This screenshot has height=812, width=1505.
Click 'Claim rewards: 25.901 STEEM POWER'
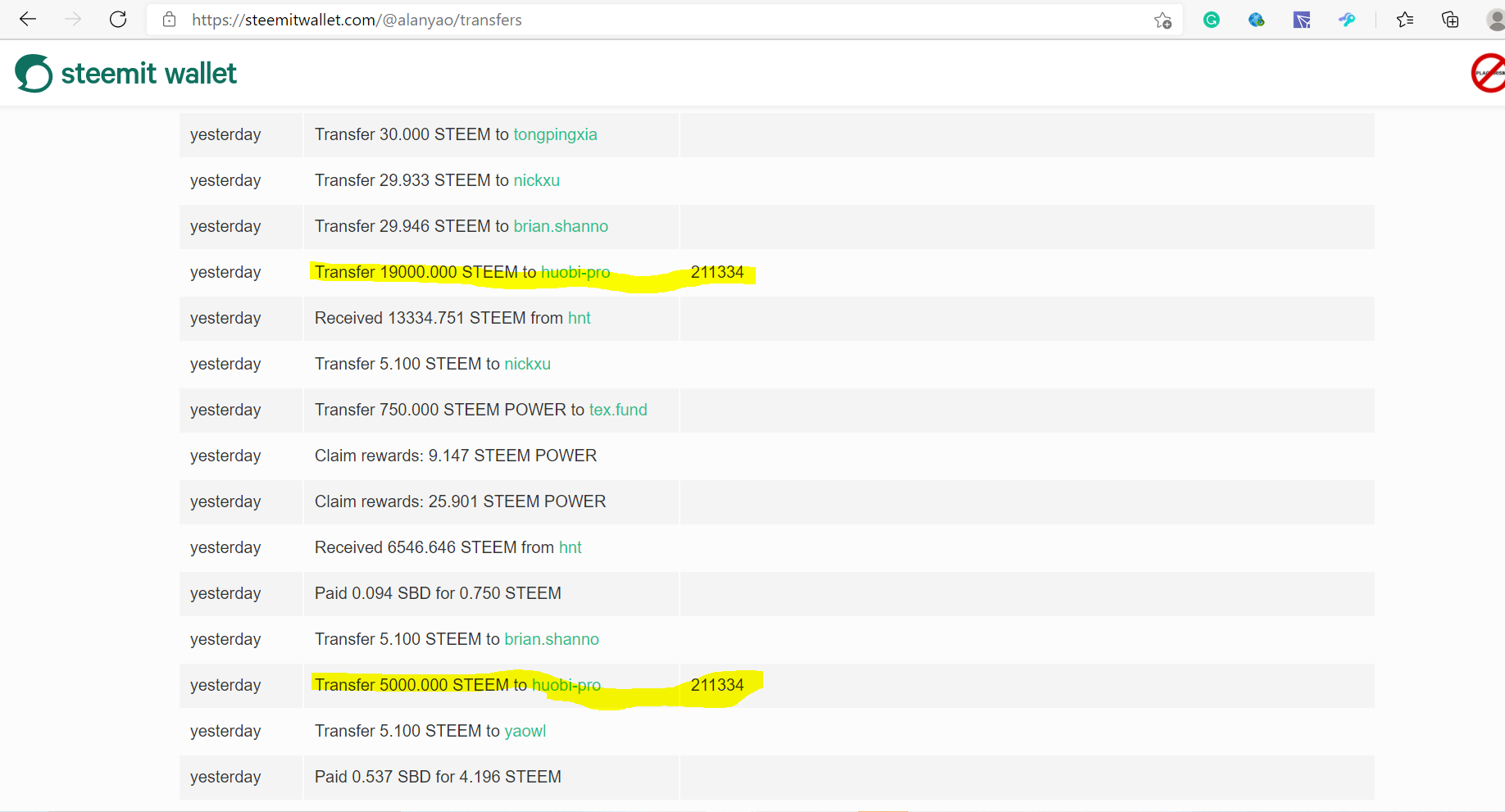click(x=460, y=501)
